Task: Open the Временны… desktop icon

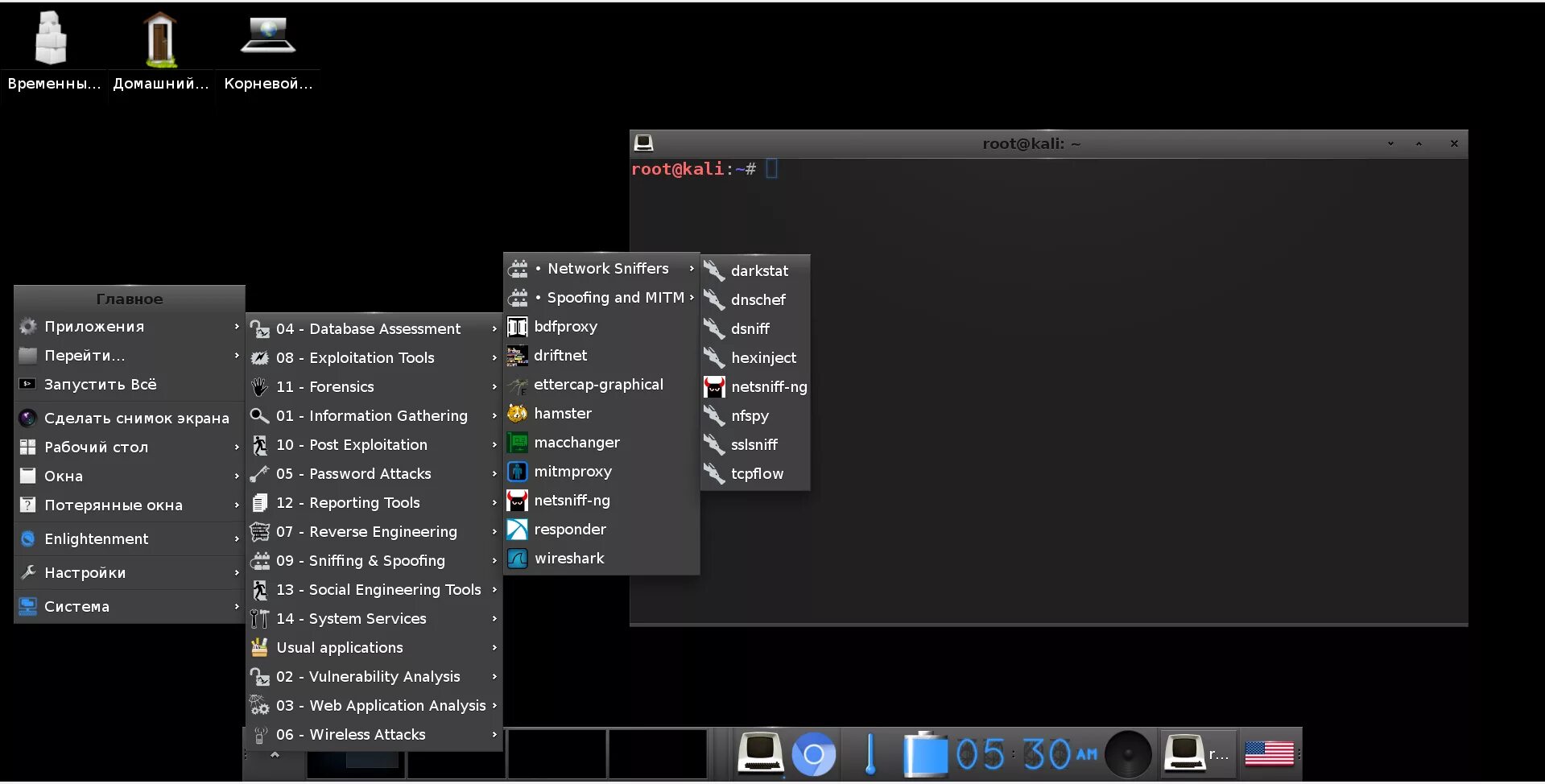Action: coord(52,52)
